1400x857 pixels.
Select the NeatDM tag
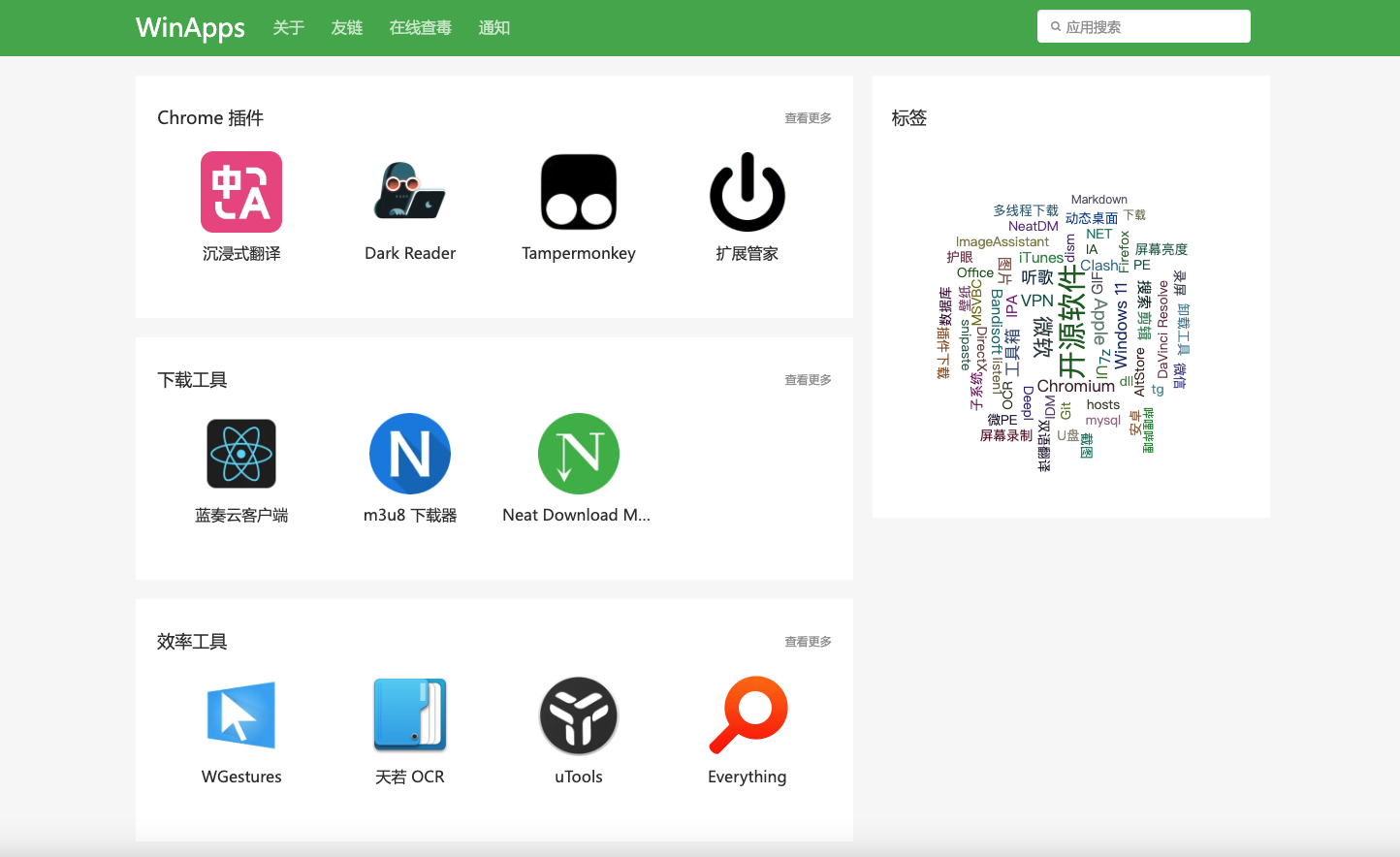pos(1034,226)
